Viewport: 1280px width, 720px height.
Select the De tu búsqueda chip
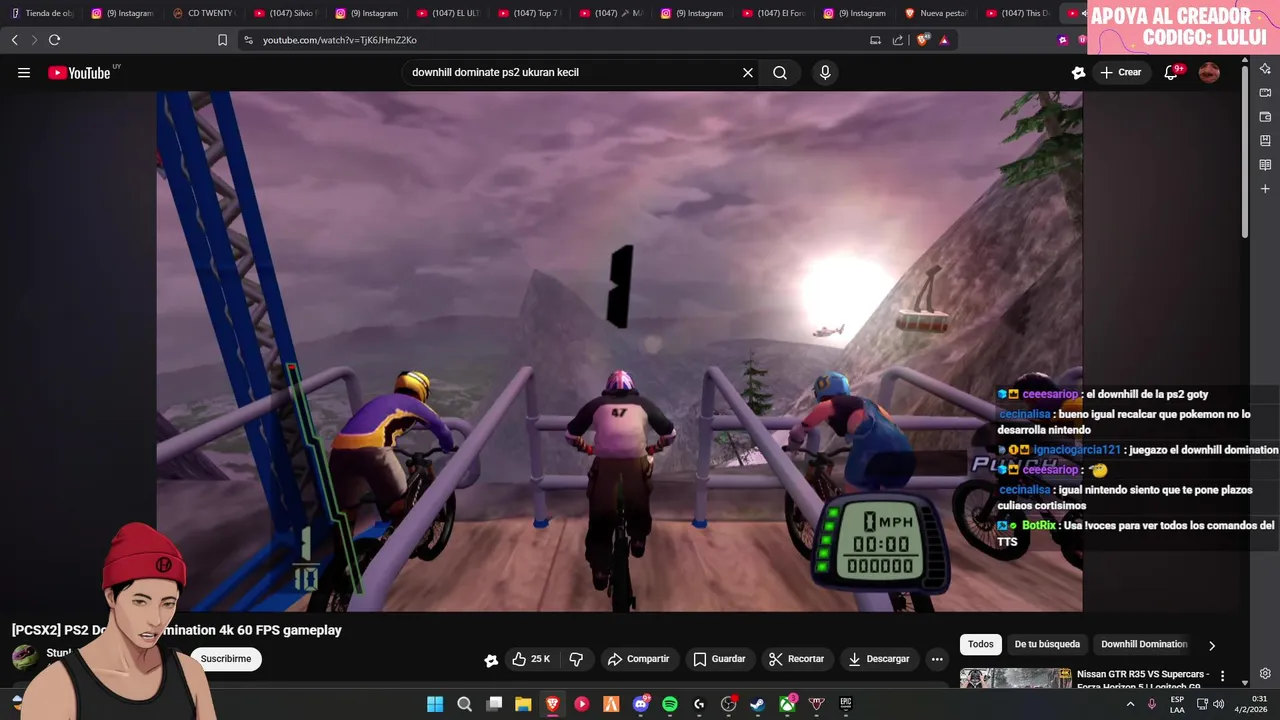tap(1047, 645)
